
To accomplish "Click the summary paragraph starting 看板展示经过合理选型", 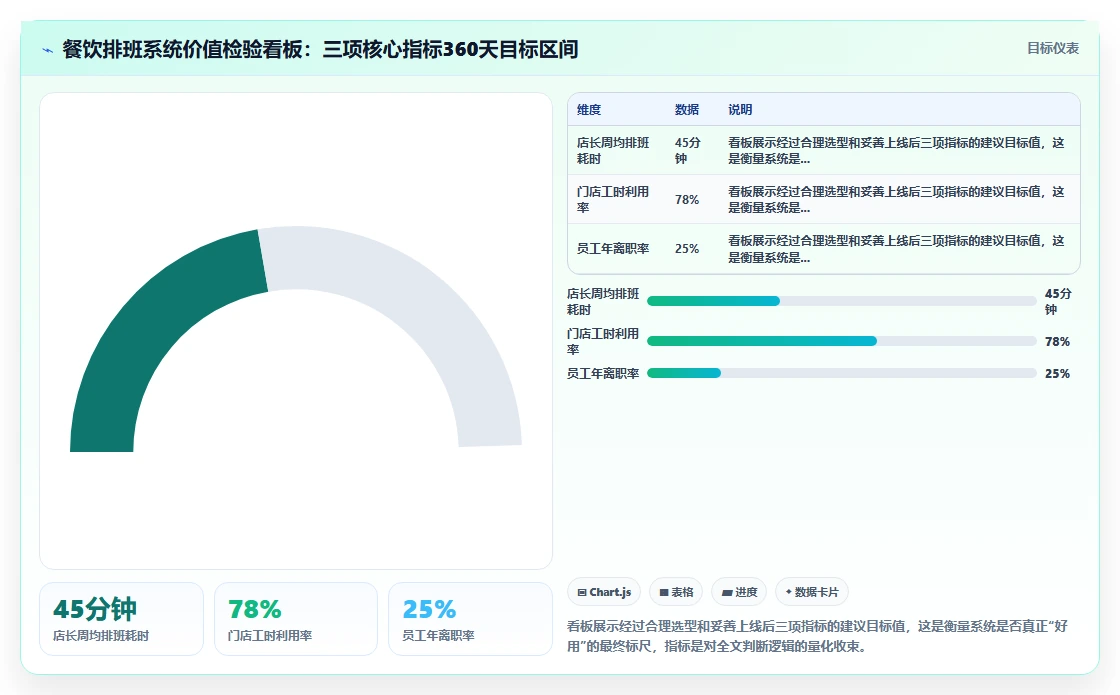I will (817, 636).
